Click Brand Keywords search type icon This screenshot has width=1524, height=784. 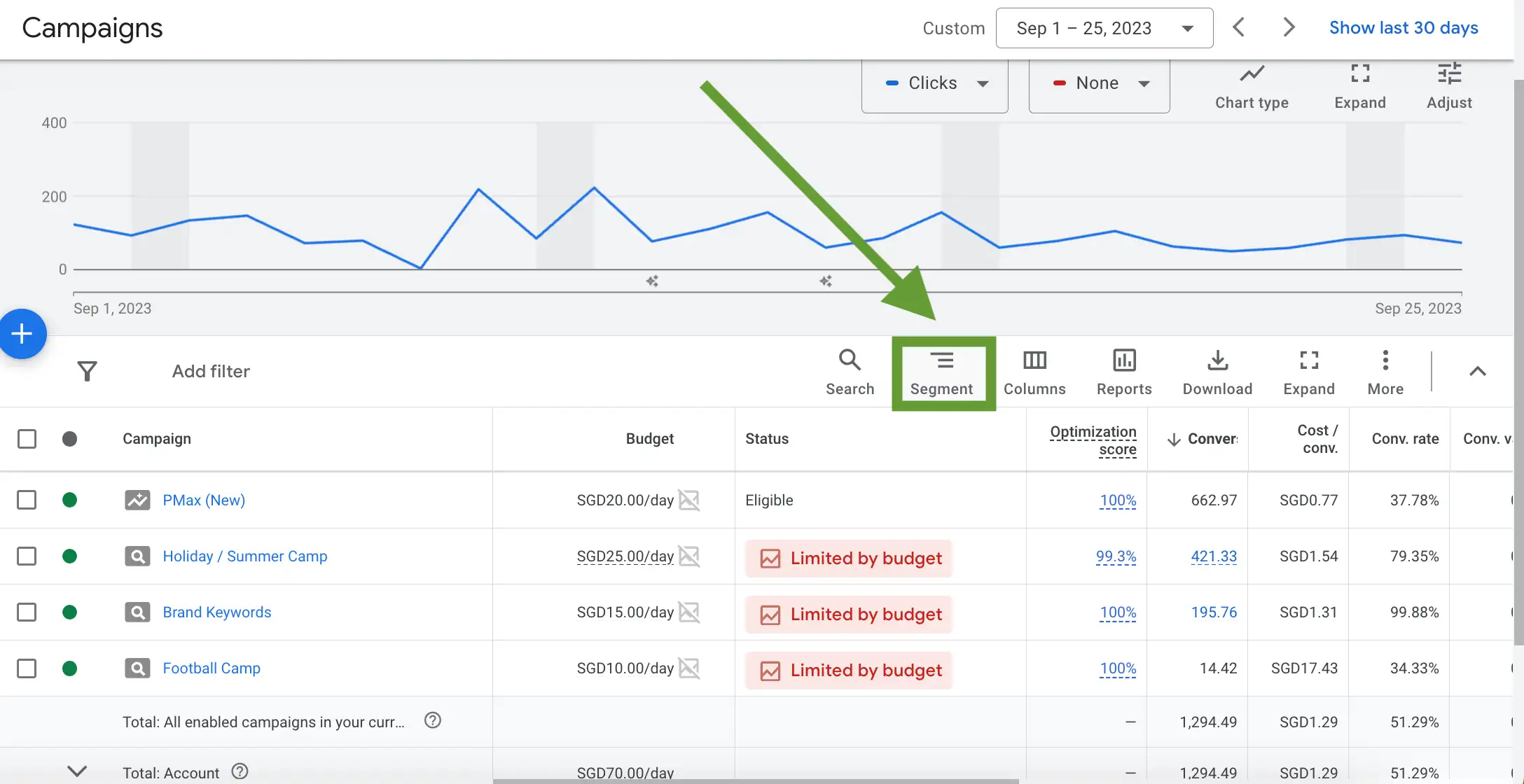coord(137,612)
